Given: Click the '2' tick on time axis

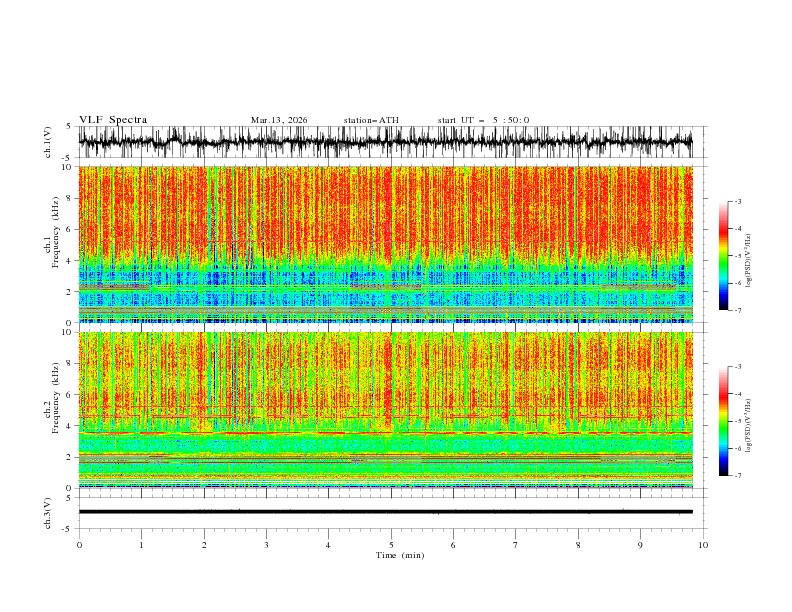Looking at the screenshot, I should [204, 545].
